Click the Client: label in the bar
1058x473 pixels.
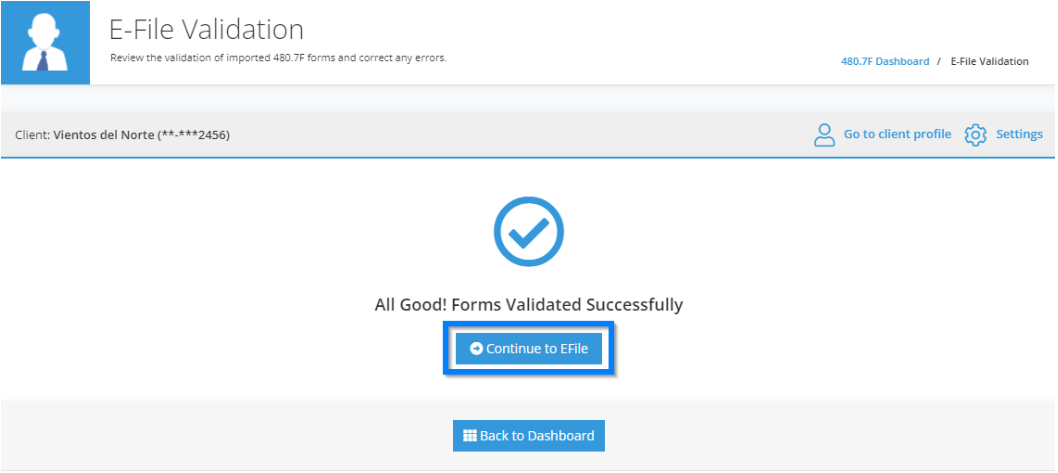click(32, 135)
